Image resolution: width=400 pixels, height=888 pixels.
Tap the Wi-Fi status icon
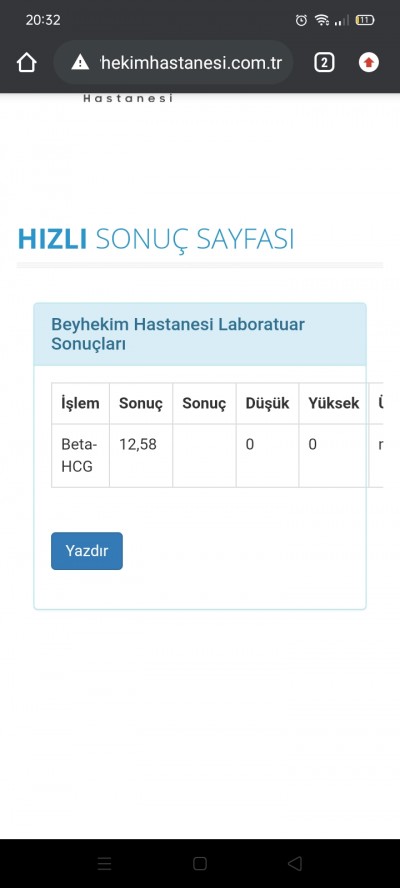click(322, 20)
